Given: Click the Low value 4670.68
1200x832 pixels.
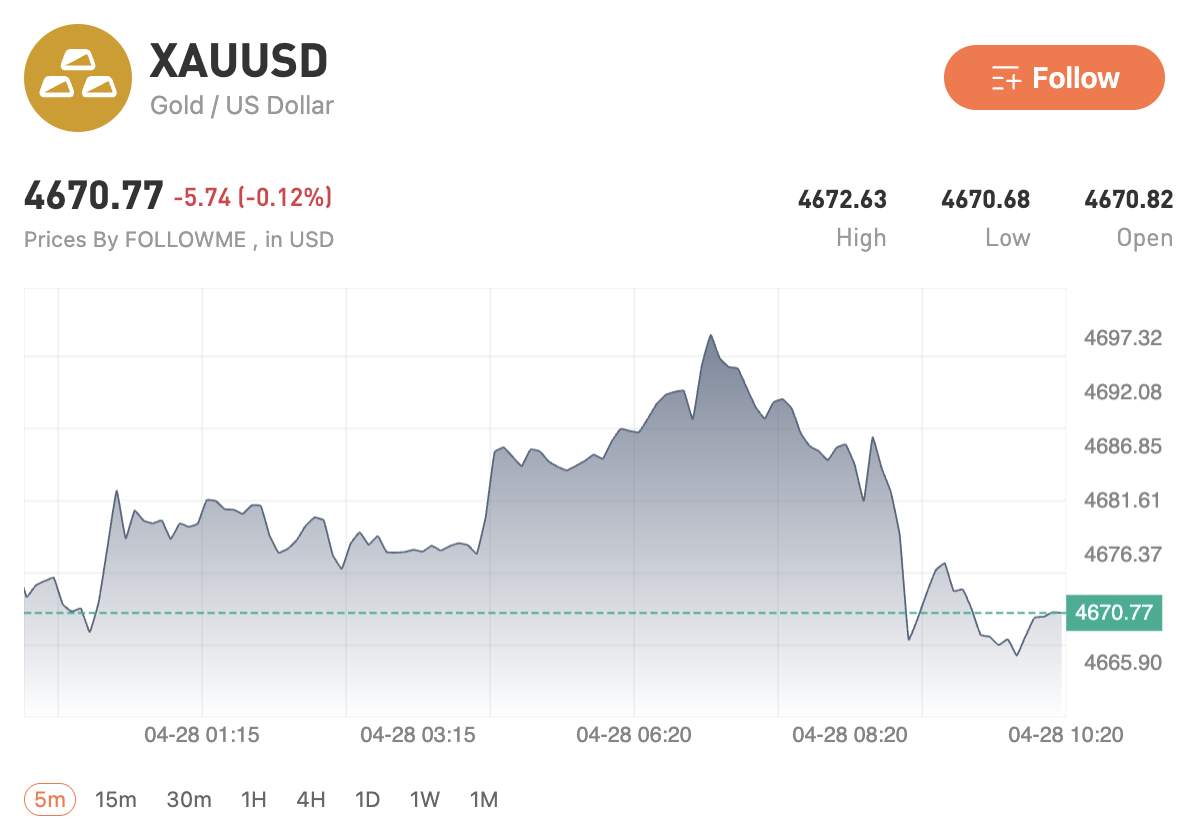Looking at the screenshot, I should pos(985,200).
